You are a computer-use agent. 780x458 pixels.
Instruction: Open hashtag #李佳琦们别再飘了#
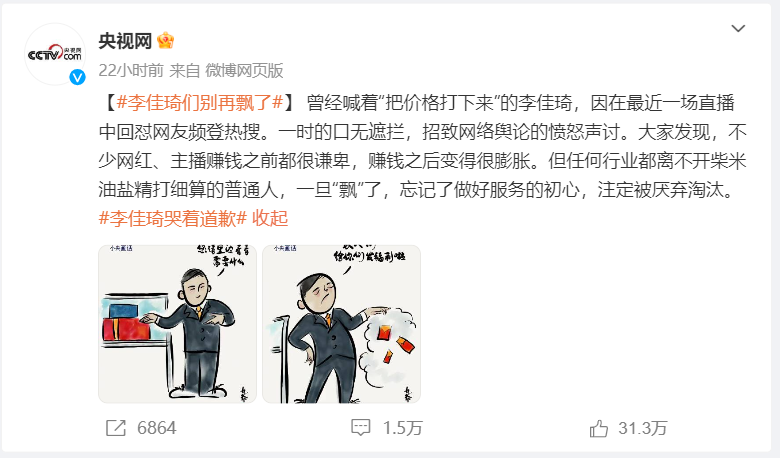200,103
